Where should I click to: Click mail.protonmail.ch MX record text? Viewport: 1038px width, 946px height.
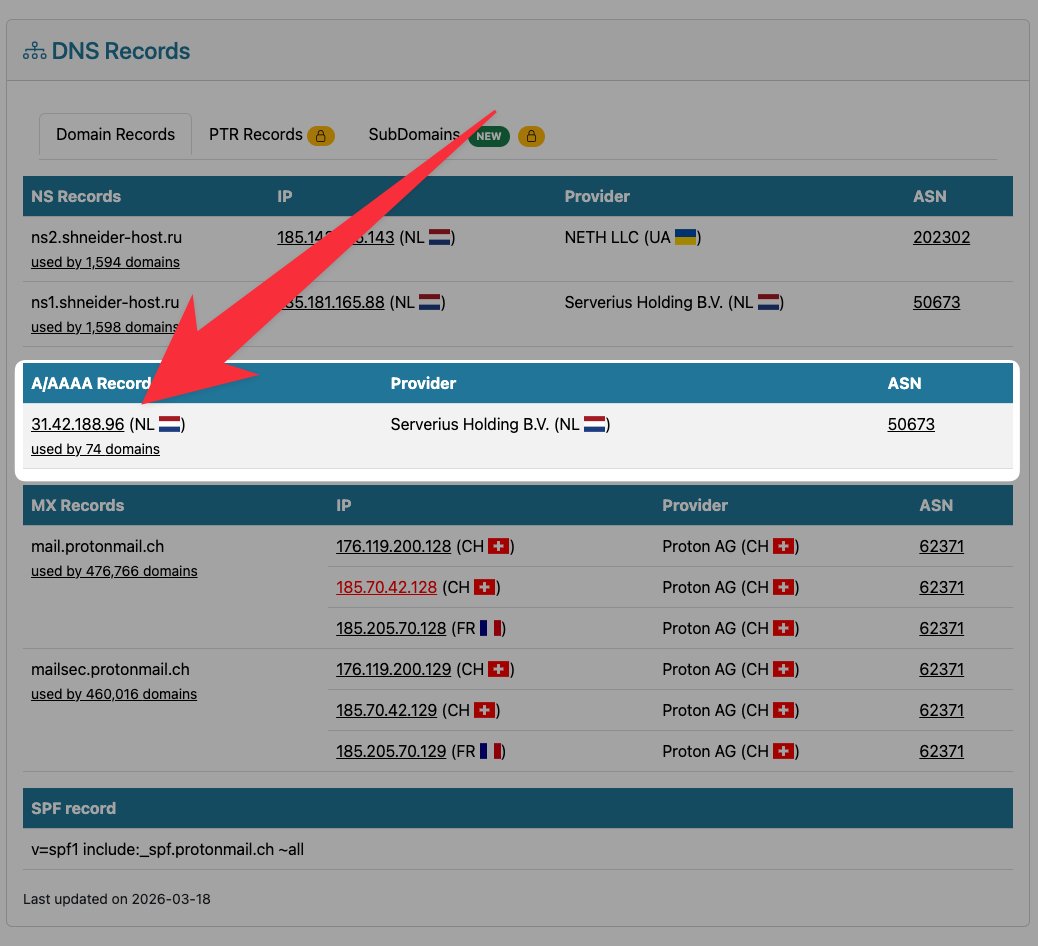click(x=97, y=546)
